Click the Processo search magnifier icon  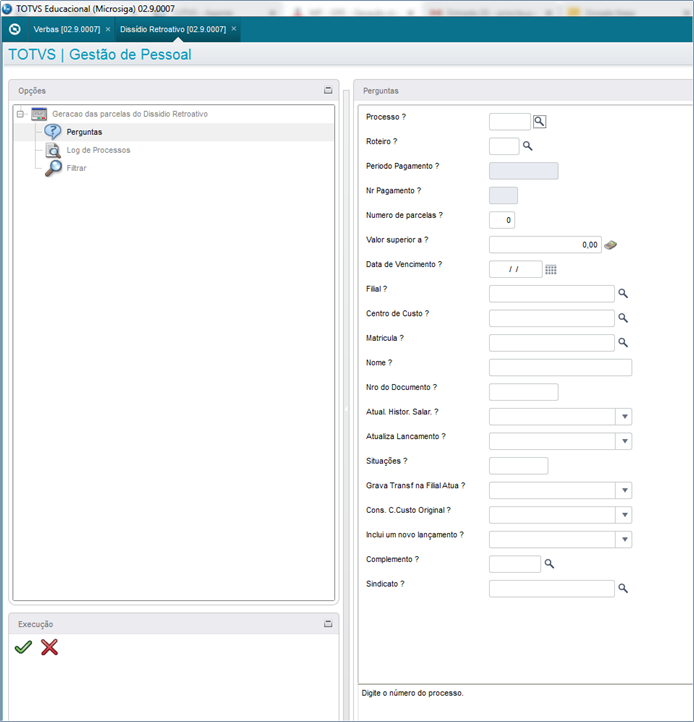point(539,122)
